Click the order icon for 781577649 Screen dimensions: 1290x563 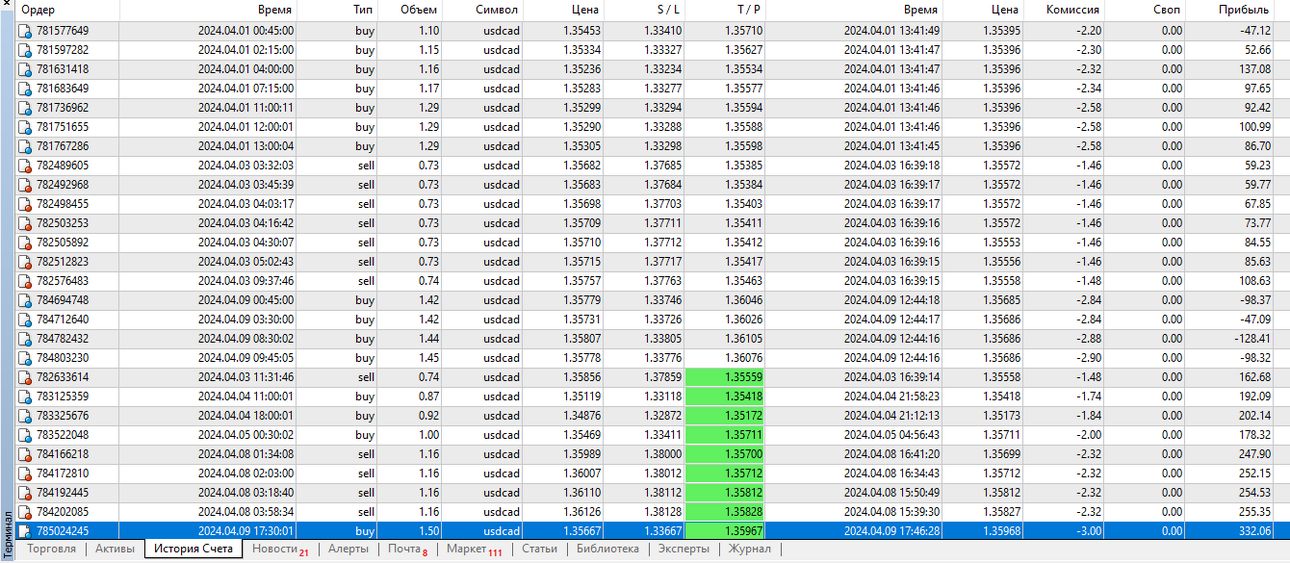point(26,31)
